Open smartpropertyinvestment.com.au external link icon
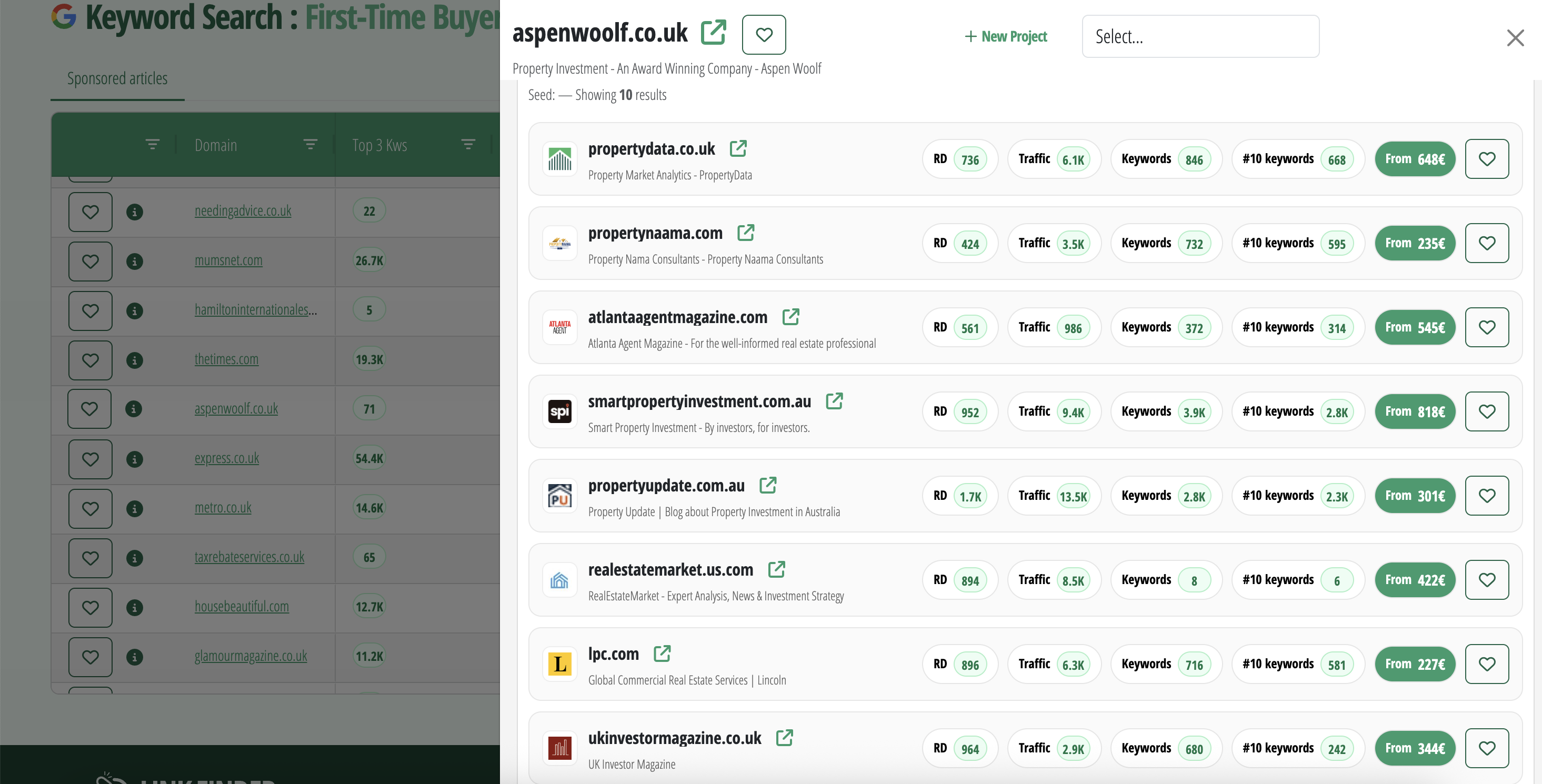 pyautogui.click(x=835, y=401)
